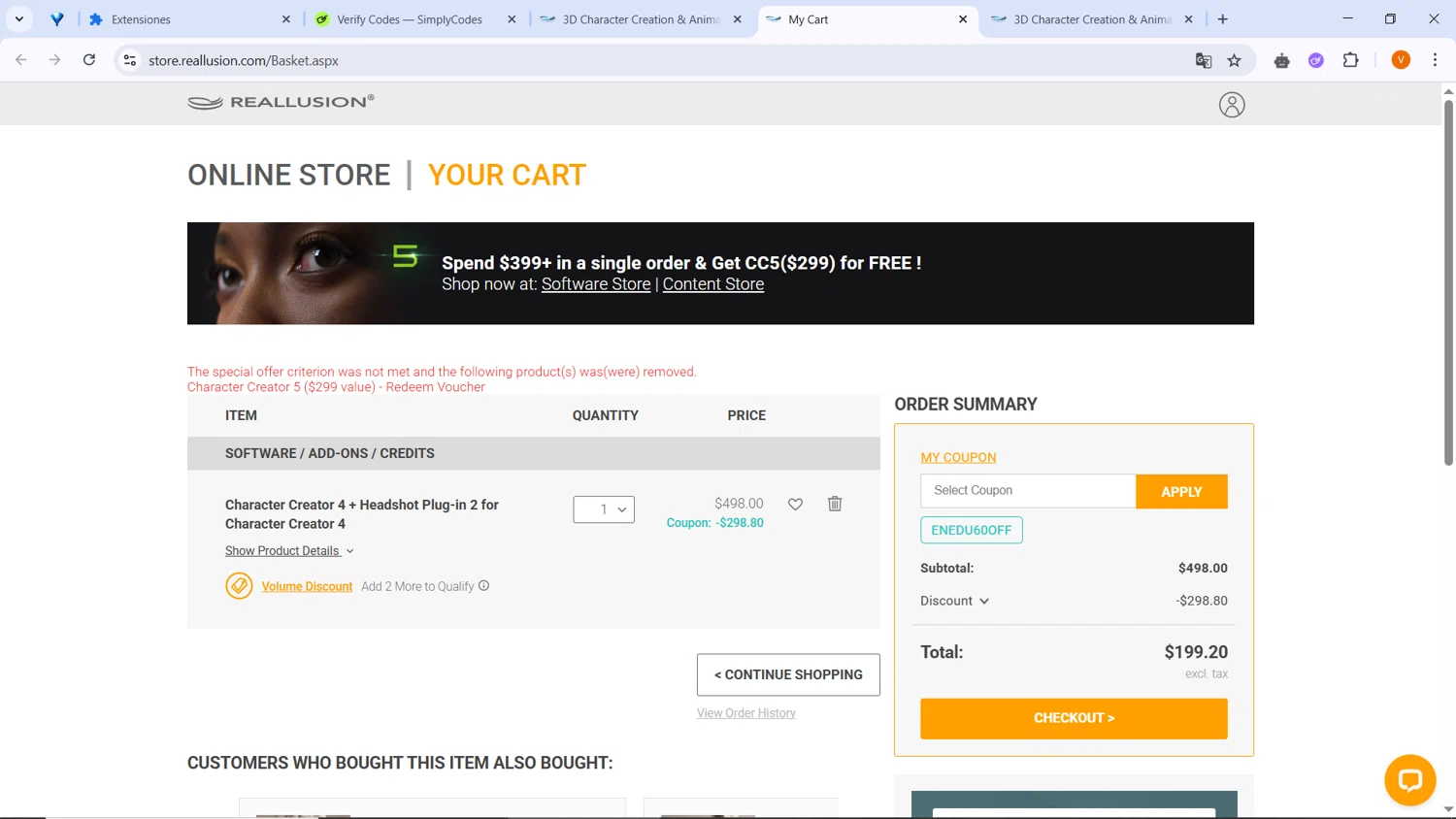
Task: Click the Volume Discount badge icon
Action: tap(239, 586)
